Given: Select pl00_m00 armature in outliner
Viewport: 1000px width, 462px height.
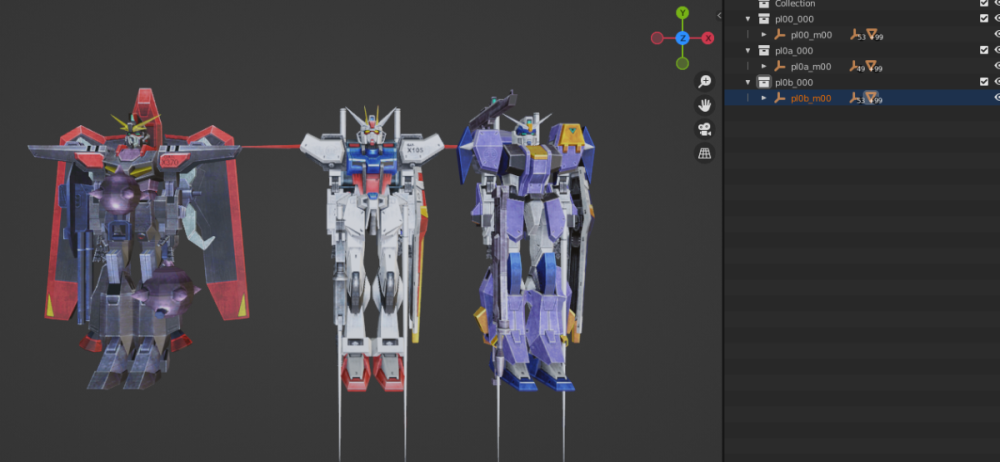Looking at the screenshot, I should point(810,34).
